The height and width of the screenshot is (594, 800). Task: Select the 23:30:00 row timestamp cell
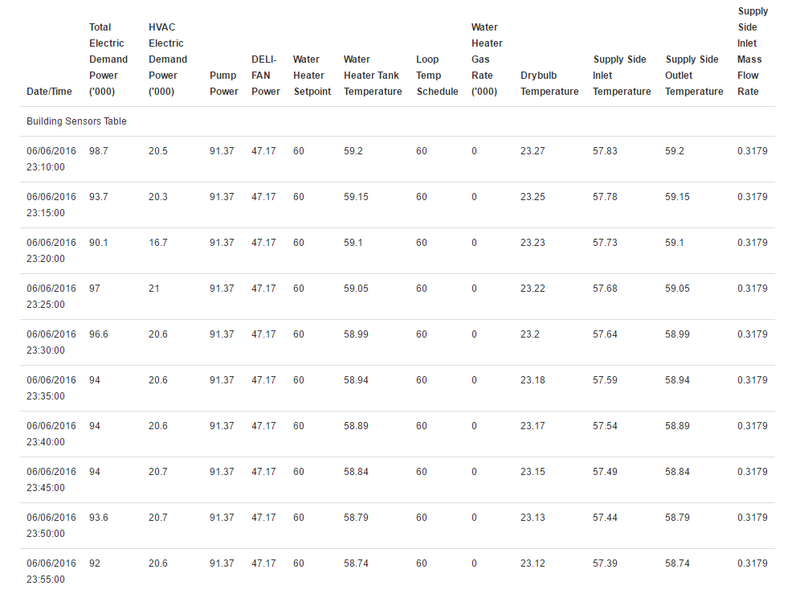[51, 342]
